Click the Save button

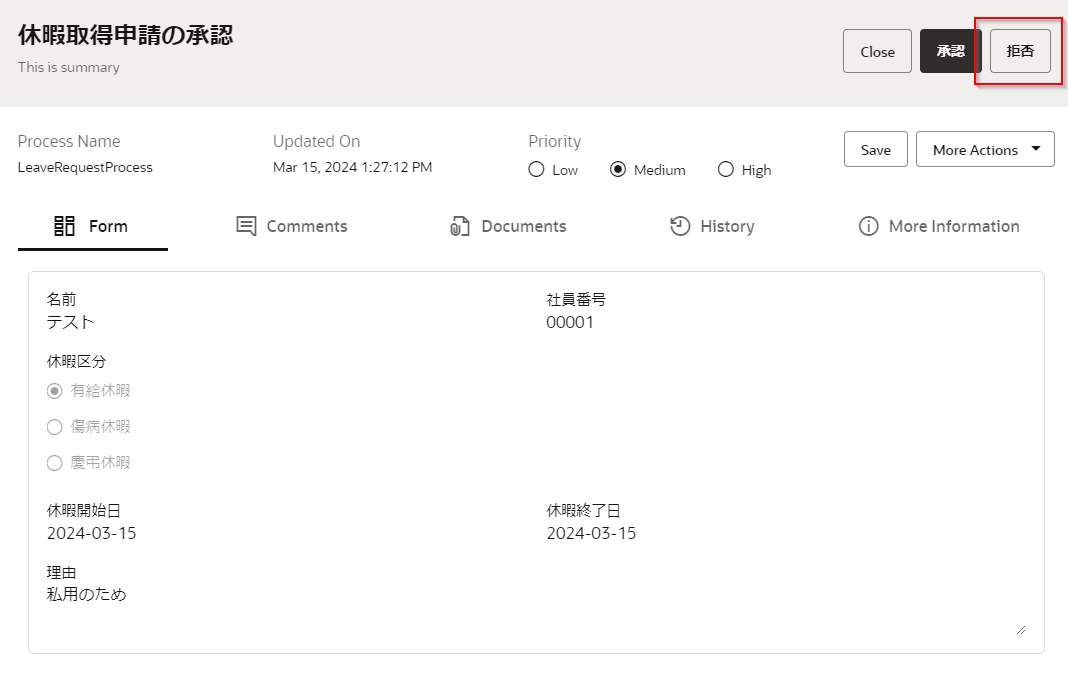(875, 150)
